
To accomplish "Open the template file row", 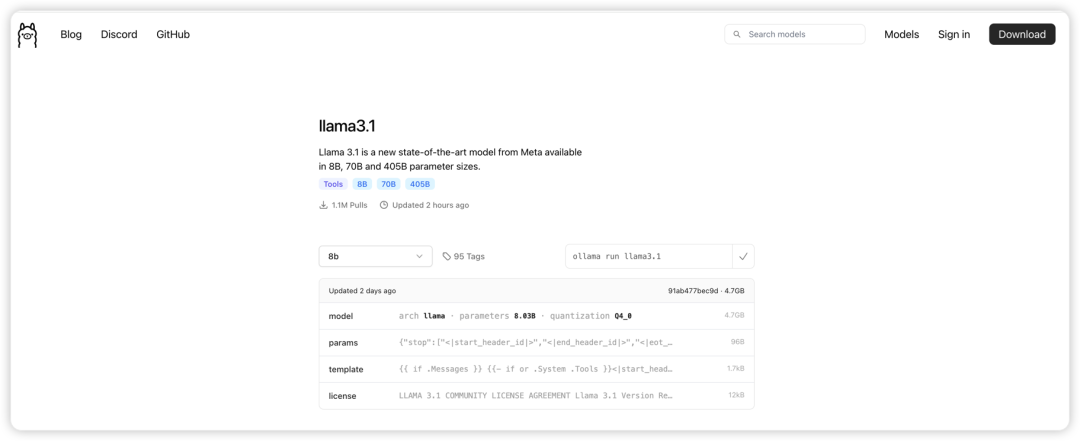I will [x=537, y=369].
